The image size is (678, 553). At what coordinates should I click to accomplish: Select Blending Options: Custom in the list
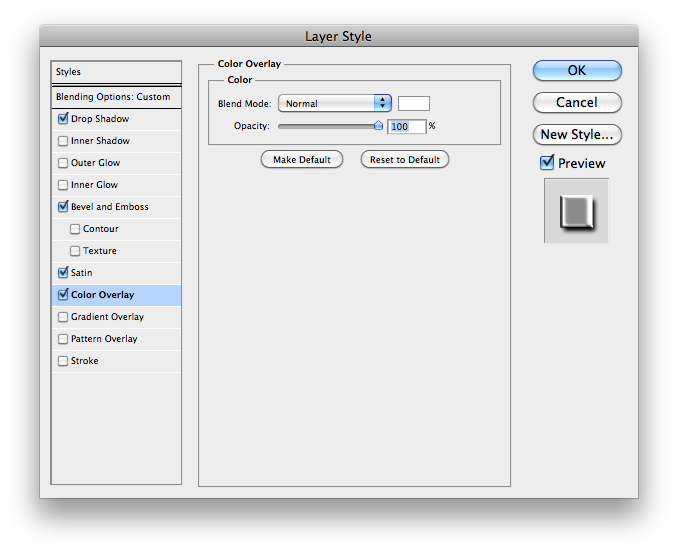[113, 97]
